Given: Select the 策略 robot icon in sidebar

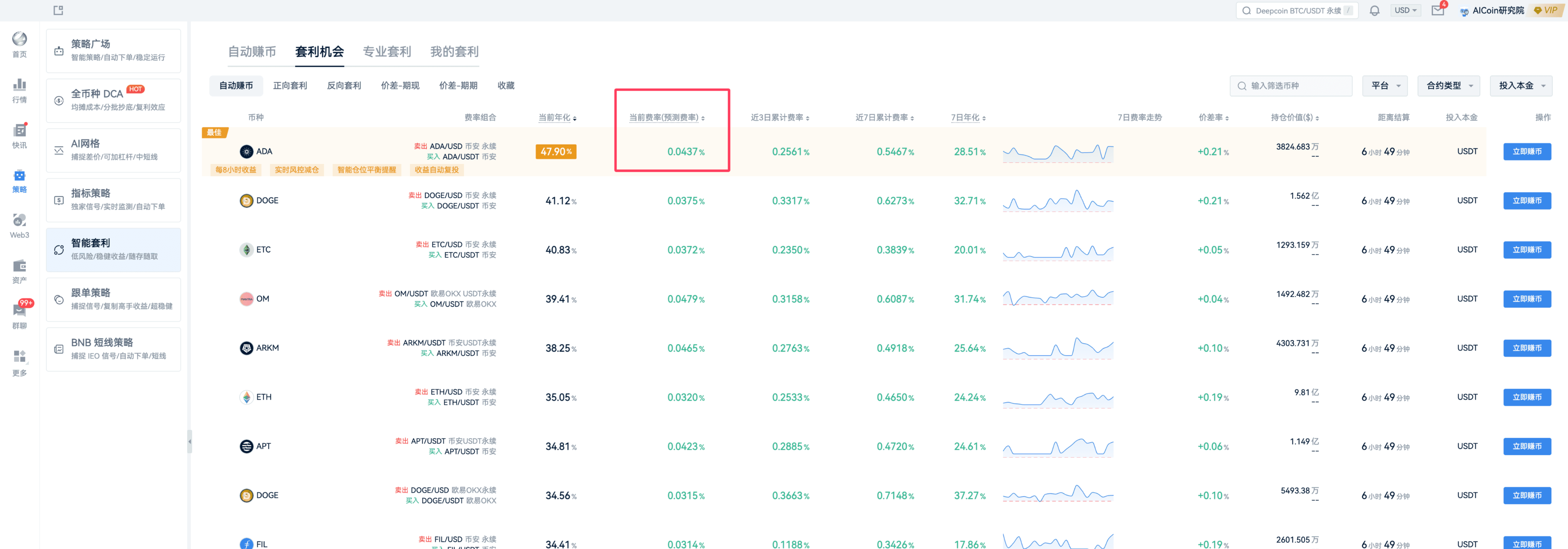Looking at the screenshot, I should 20,175.
